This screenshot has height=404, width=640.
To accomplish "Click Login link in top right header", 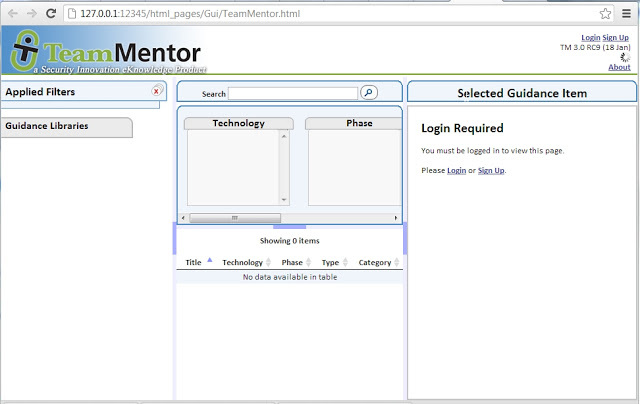I will pyautogui.click(x=590, y=37).
